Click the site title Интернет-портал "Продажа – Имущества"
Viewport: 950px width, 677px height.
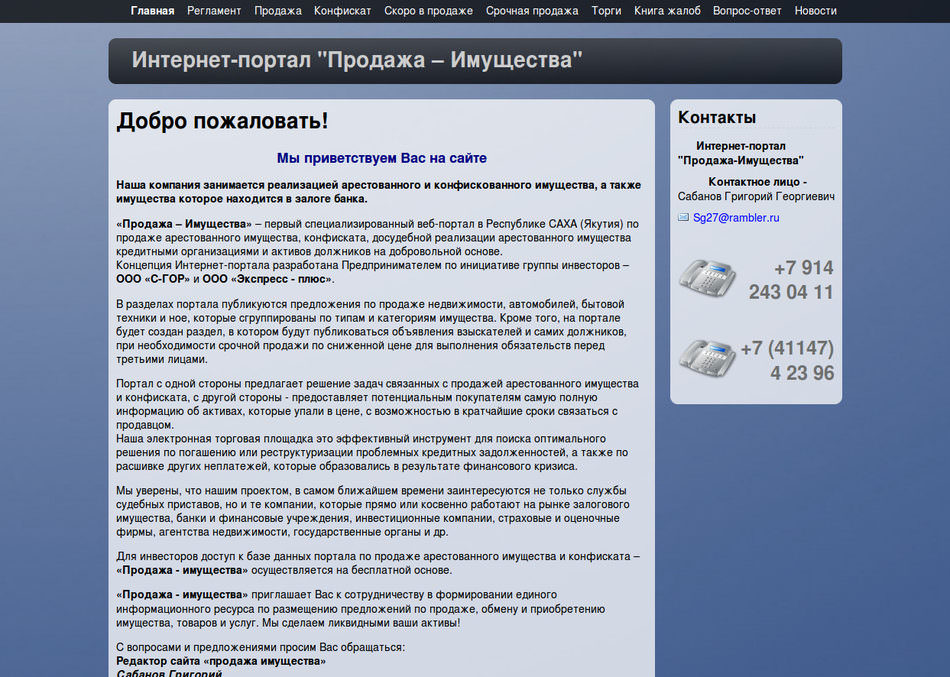pos(357,60)
